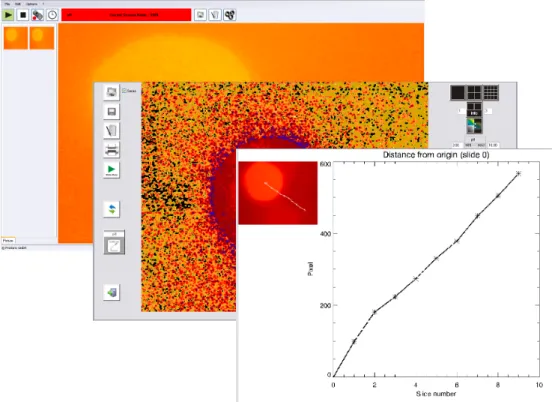Screen dimensions: 552x402
Task: Choose the two-by-two grid layout icon
Action: point(474,93)
